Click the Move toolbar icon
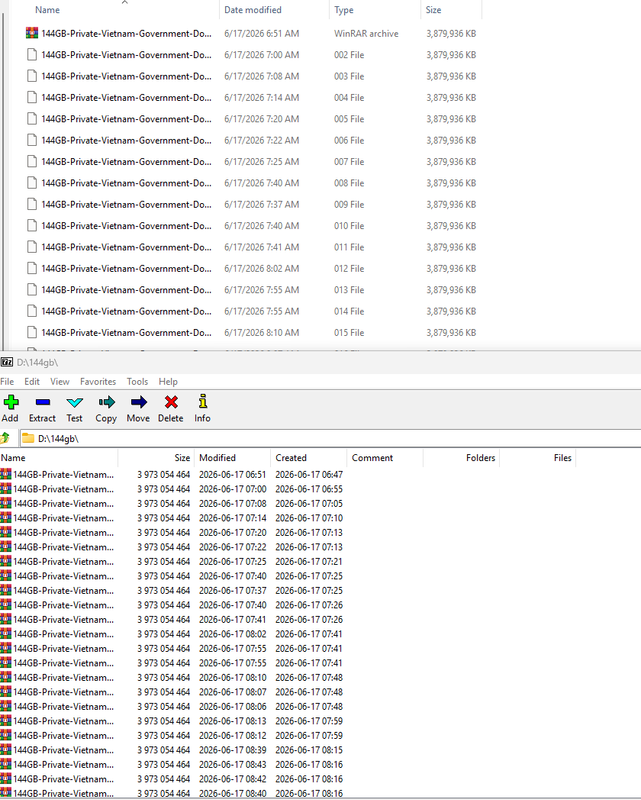Viewport: 641px width, 800px height. pos(138,403)
